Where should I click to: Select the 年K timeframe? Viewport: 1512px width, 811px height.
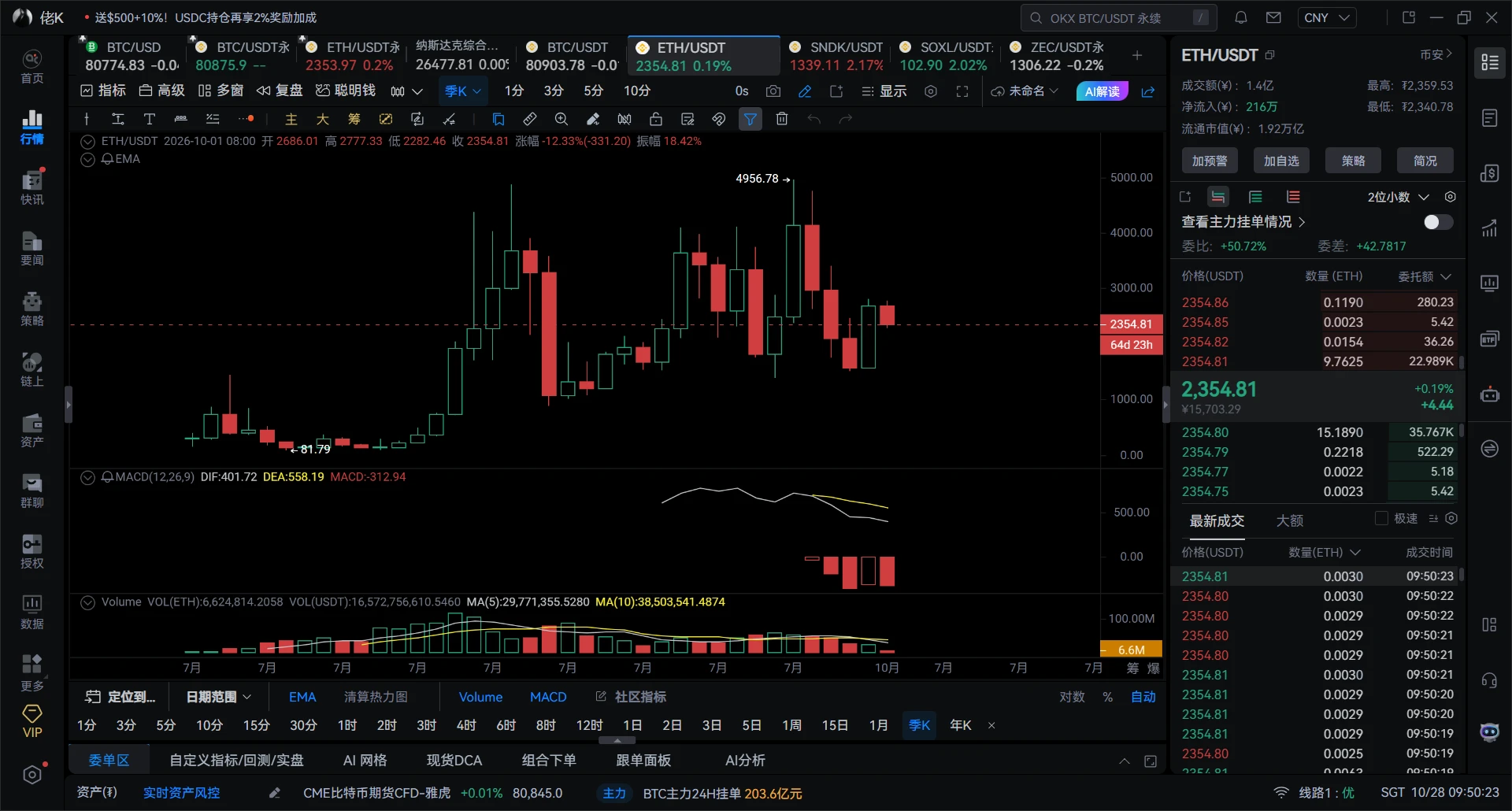[960, 725]
